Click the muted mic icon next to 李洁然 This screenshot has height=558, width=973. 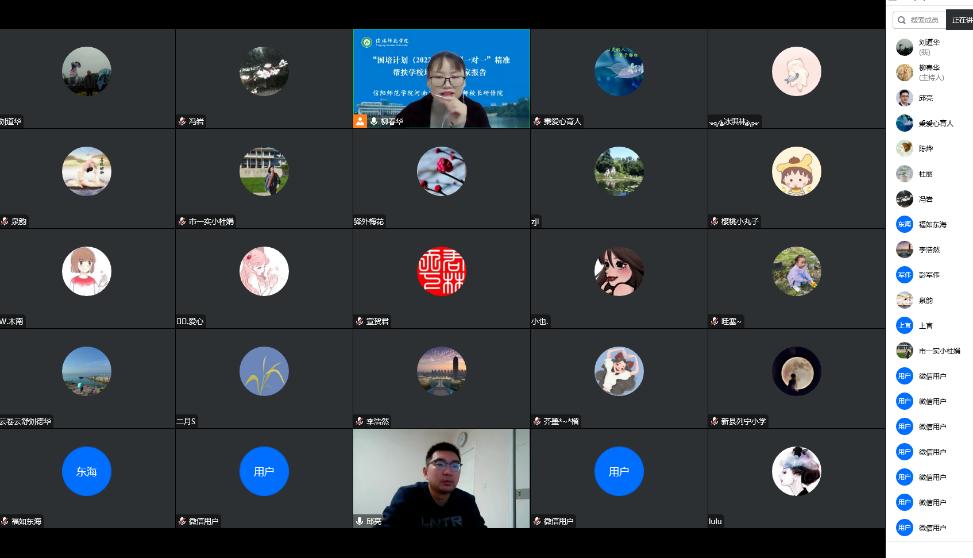(359, 421)
